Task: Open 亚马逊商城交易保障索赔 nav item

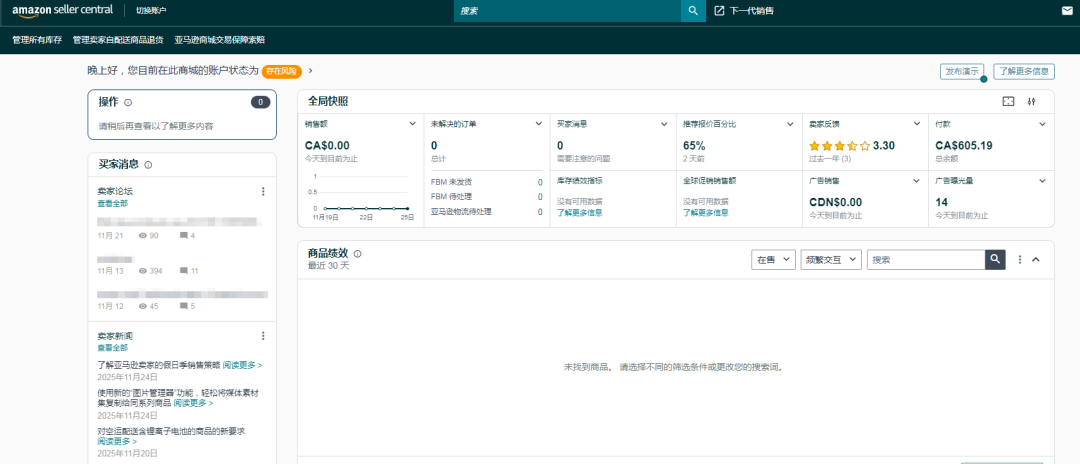Action: pos(220,40)
